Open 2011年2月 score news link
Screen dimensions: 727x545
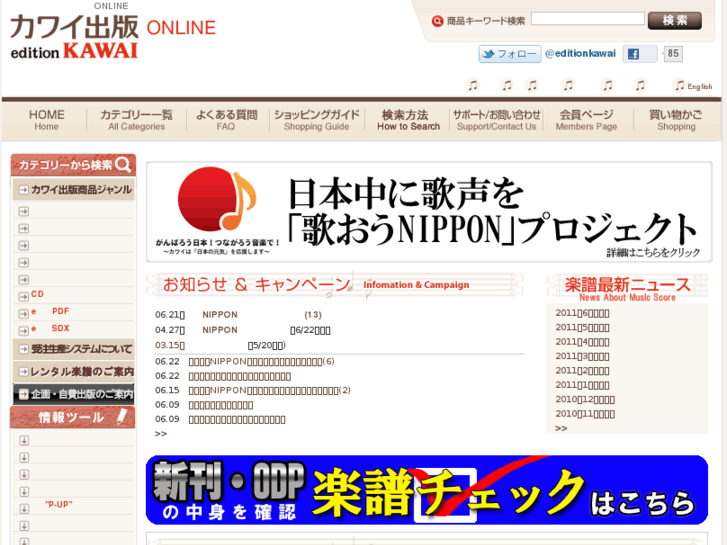(x=582, y=371)
